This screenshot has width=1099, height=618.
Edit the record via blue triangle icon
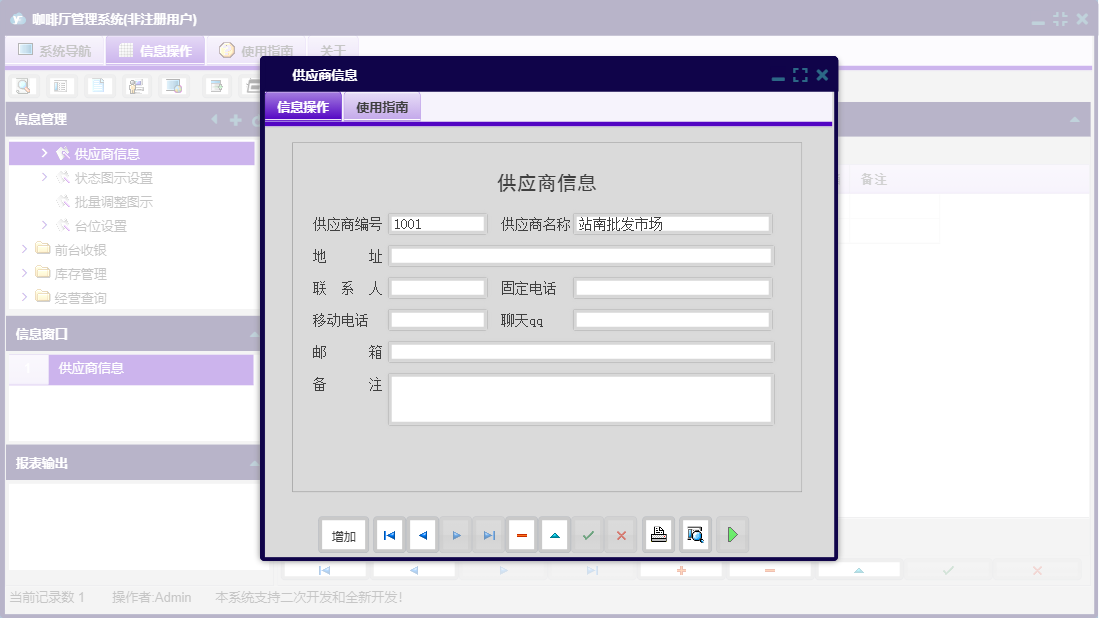tap(554, 534)
